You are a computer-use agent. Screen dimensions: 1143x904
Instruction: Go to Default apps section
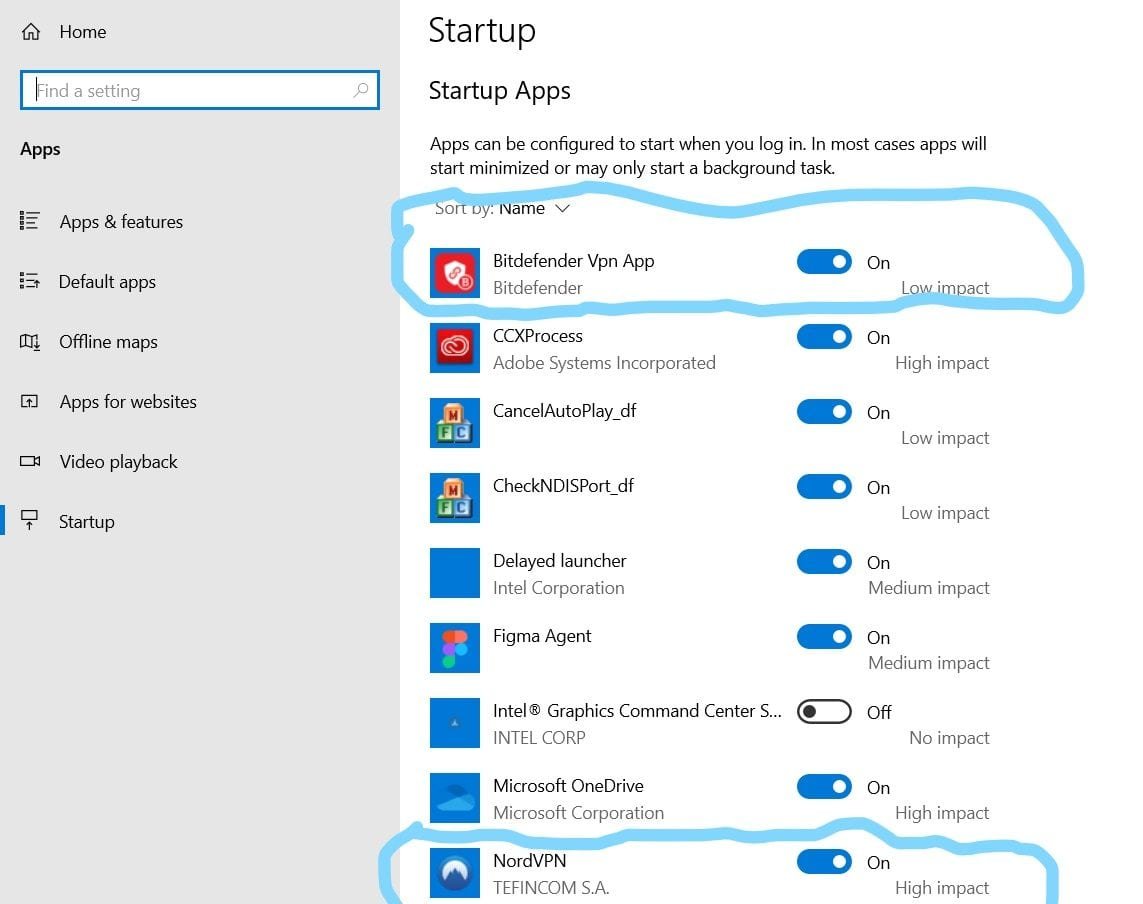tap(107, 282)
